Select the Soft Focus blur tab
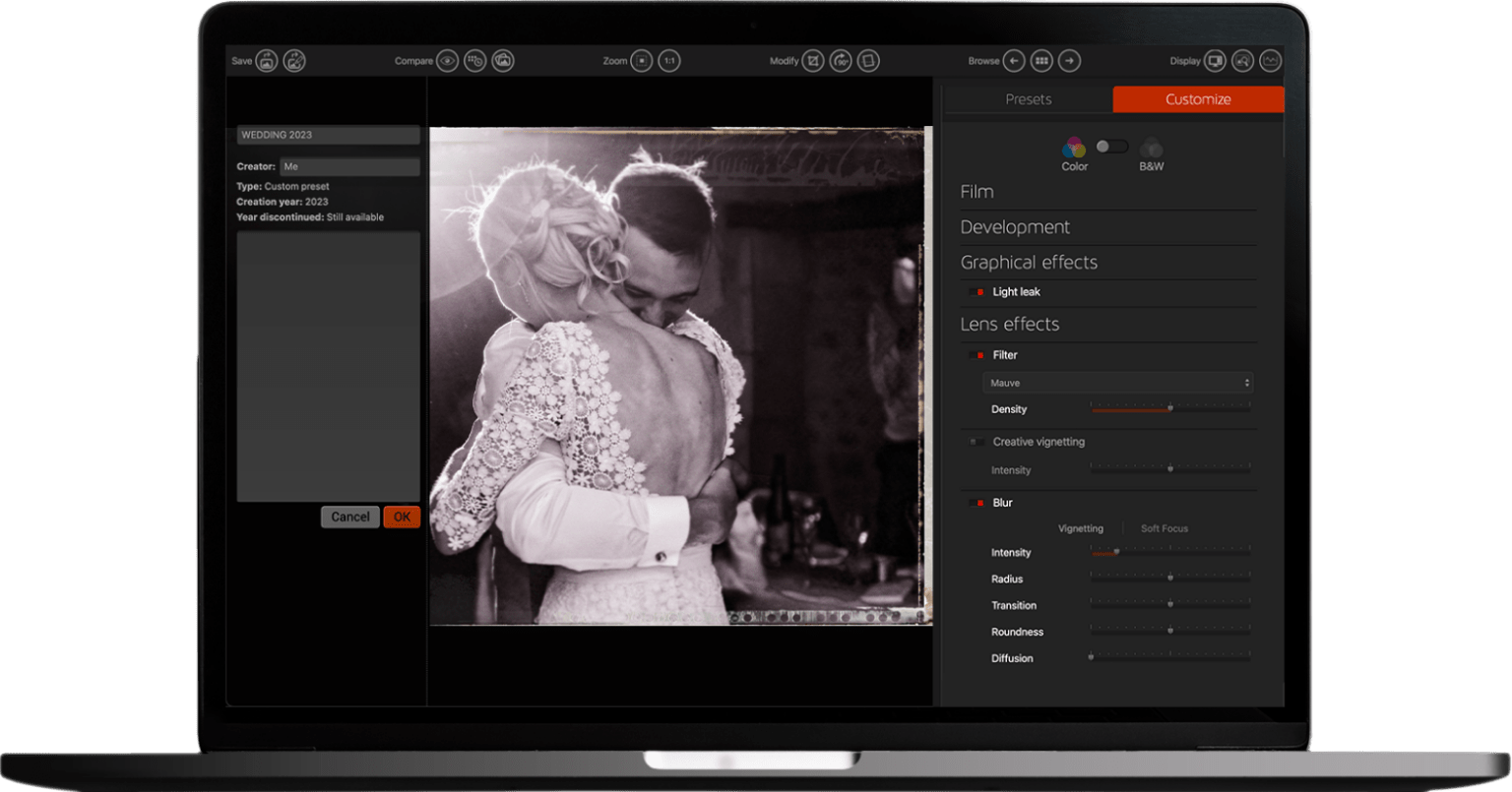Viewport: 1512px width, 792px height. (1164, 528)
